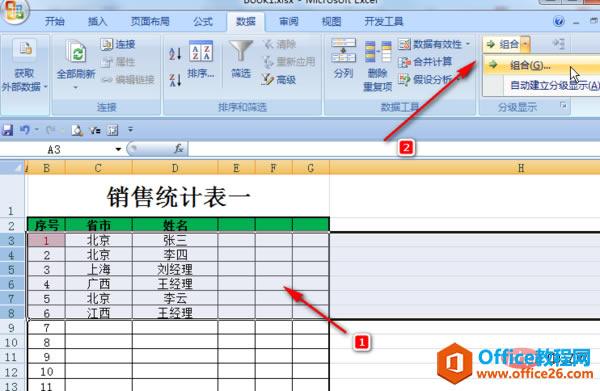
Task: Click 合并计算 consolidate button
Action: pyautogui.click(x=426, y=62)
